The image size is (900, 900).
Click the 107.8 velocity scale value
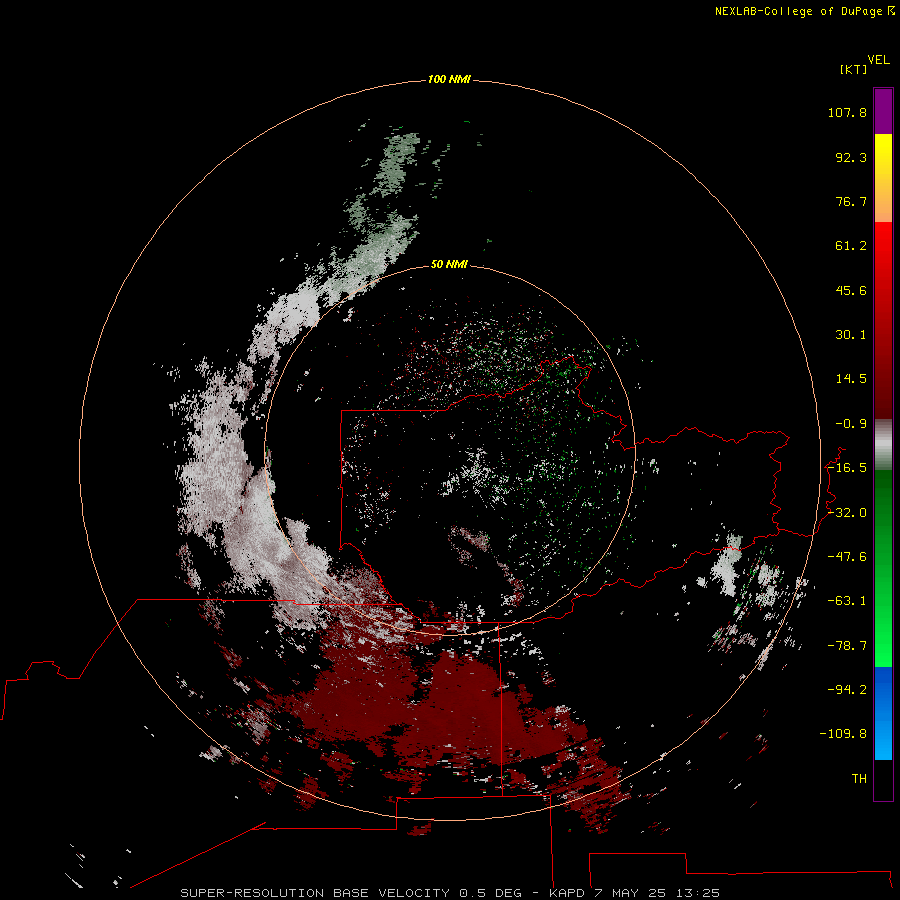click(x=847, y=112)
